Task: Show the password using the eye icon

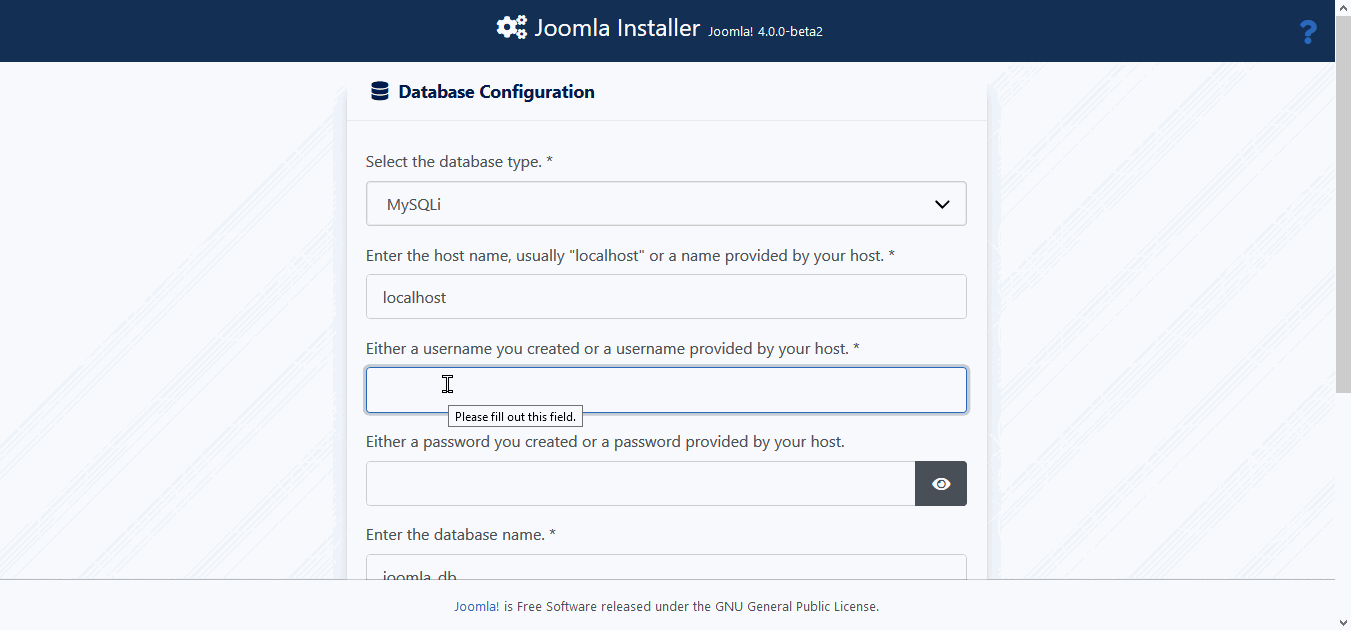Action: tap(941, 484)
